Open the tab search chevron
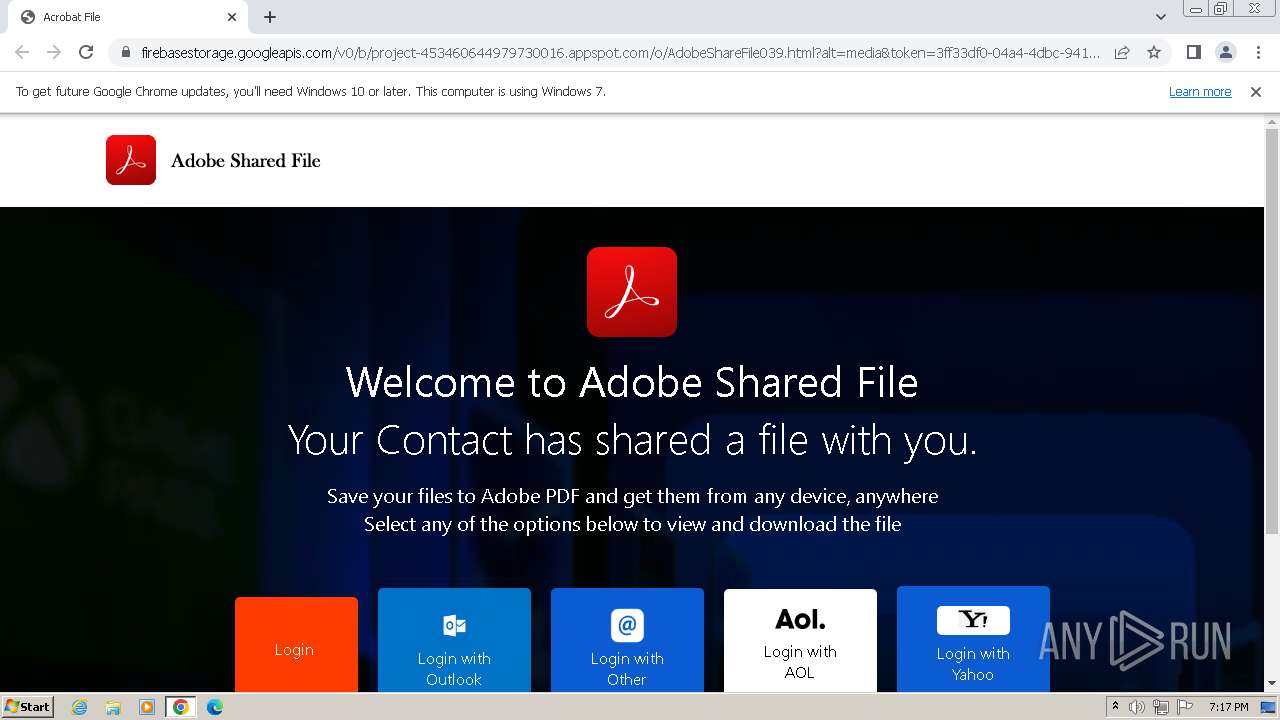This screenshot has width=1280, height=720. pos(1160,16)
